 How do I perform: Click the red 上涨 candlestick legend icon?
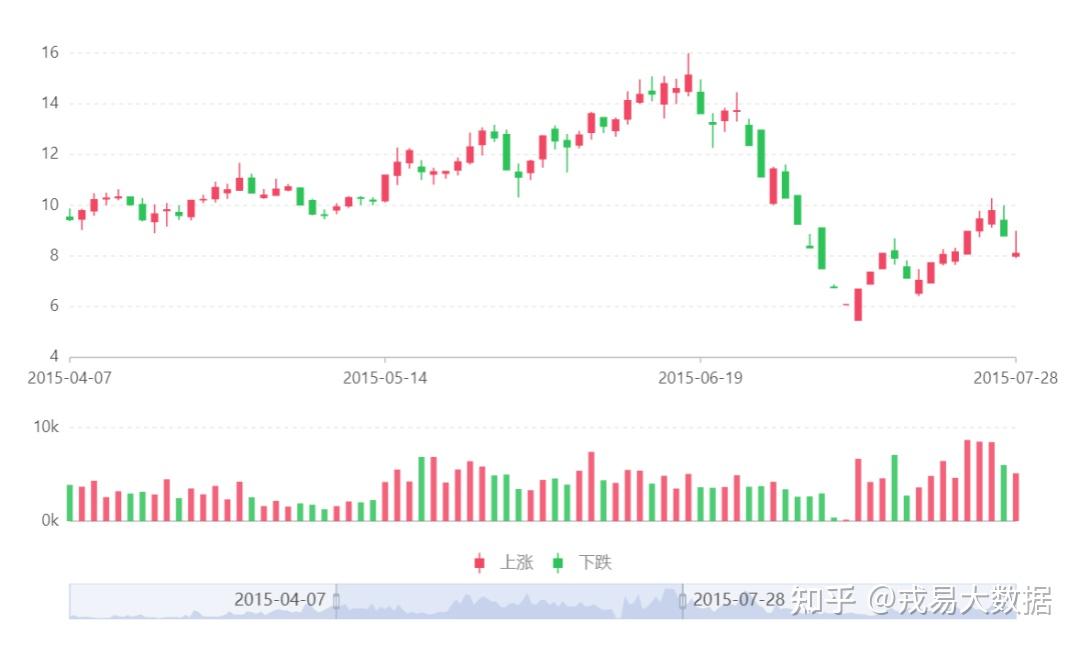[480, 562]
